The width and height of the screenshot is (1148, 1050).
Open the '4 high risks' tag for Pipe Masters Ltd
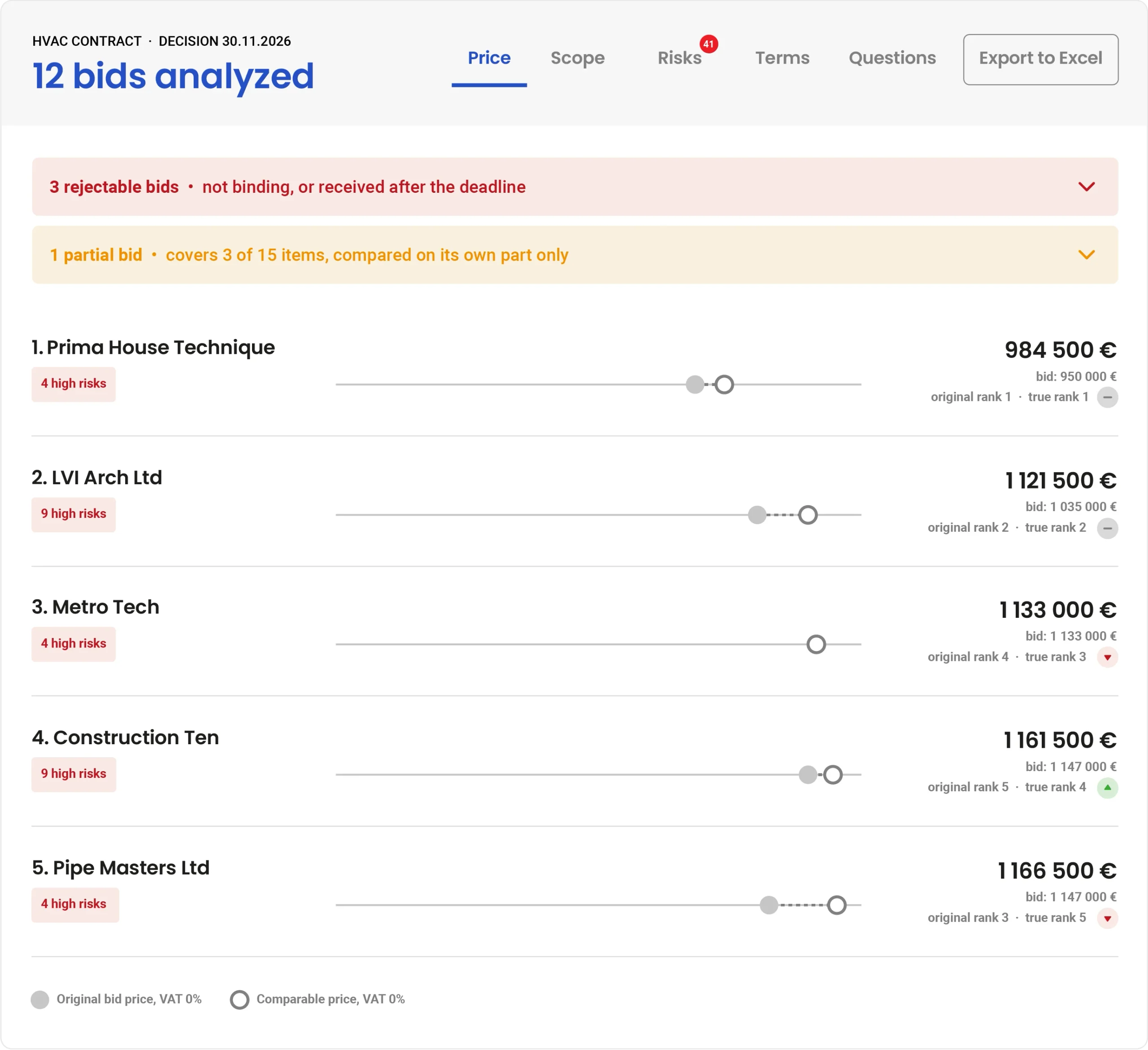pos(75,904)
